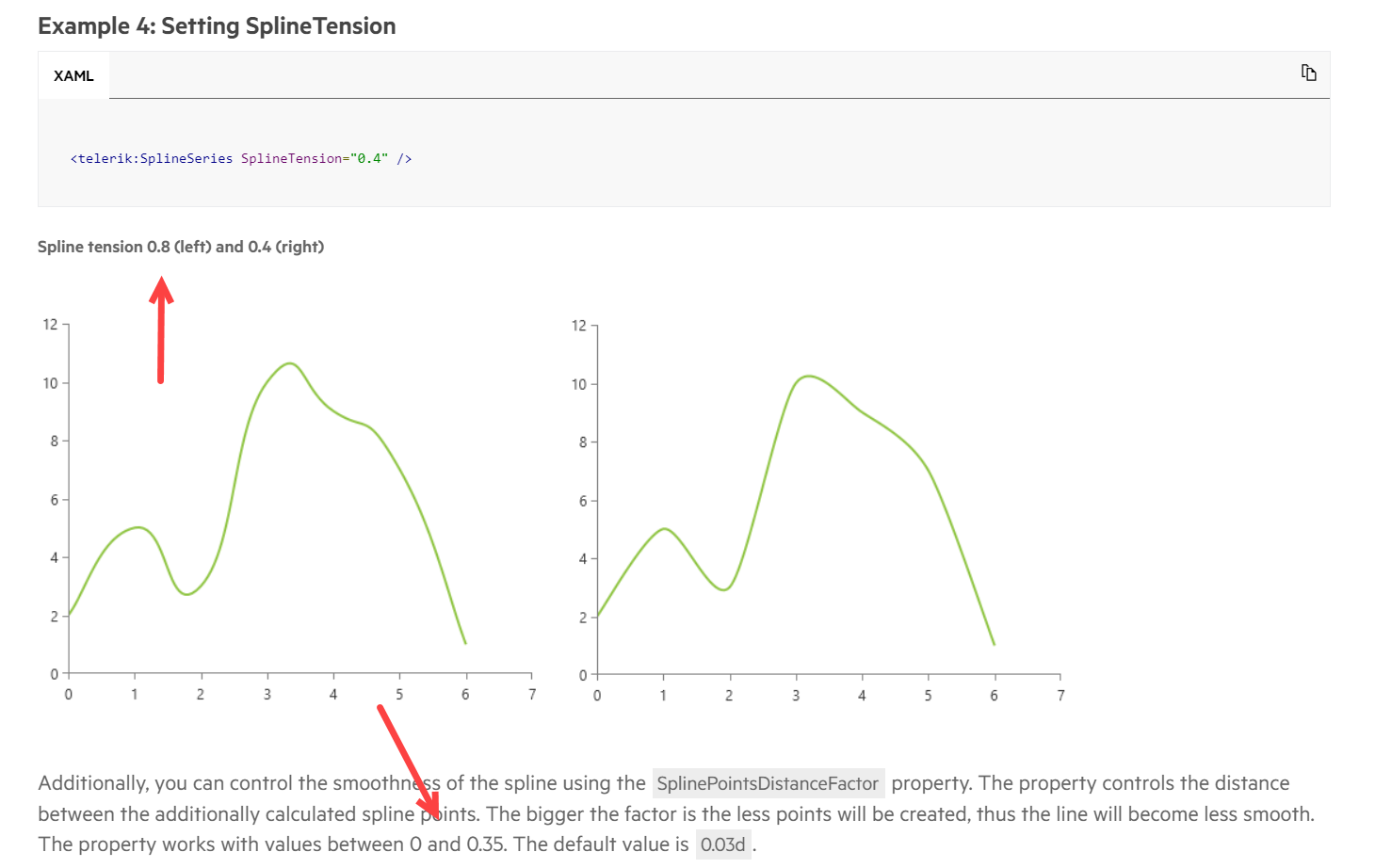The width and height of the screenshot is (1375, 868).
Task: Click the downward-pointing red arrow
Action: tap(409, 761)
